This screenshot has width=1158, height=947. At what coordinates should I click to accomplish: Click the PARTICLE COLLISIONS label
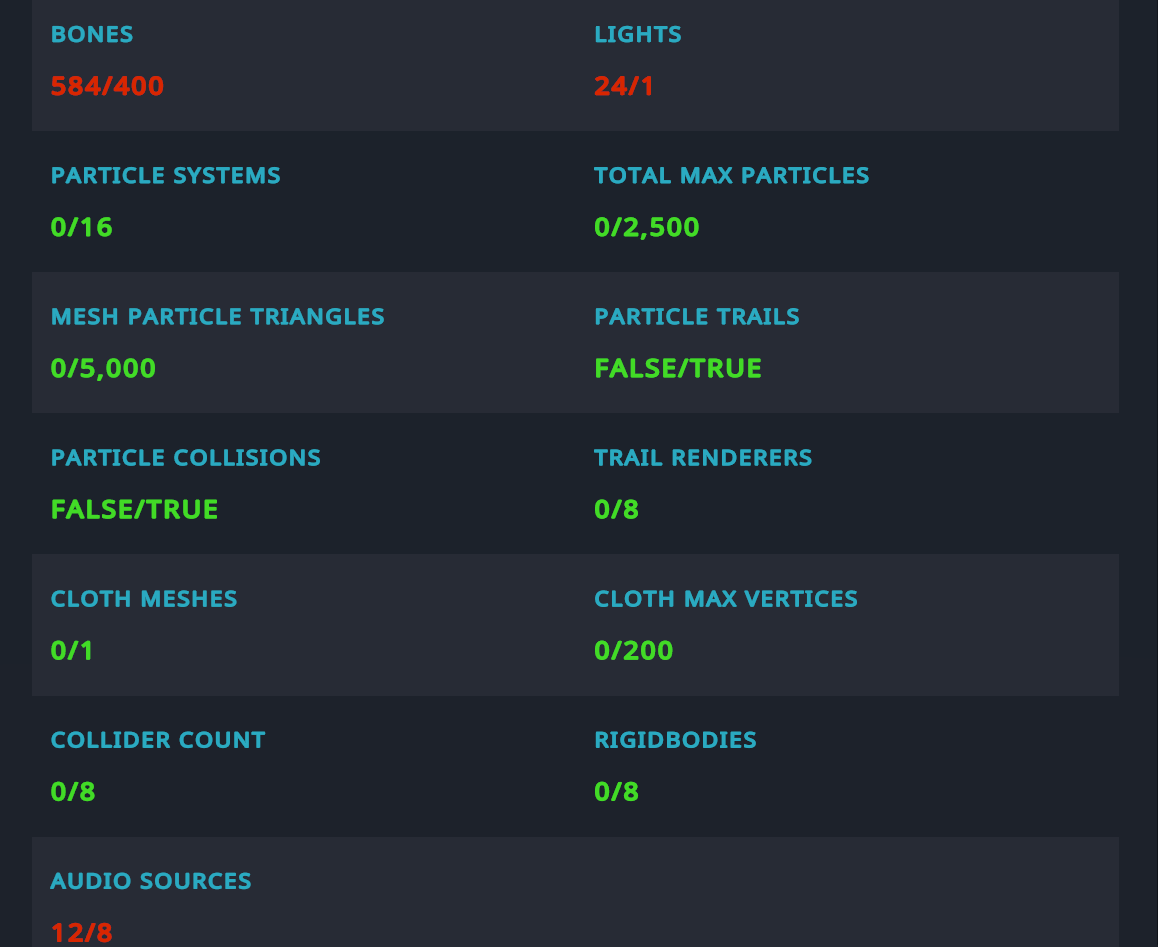(x=185, y=457)
